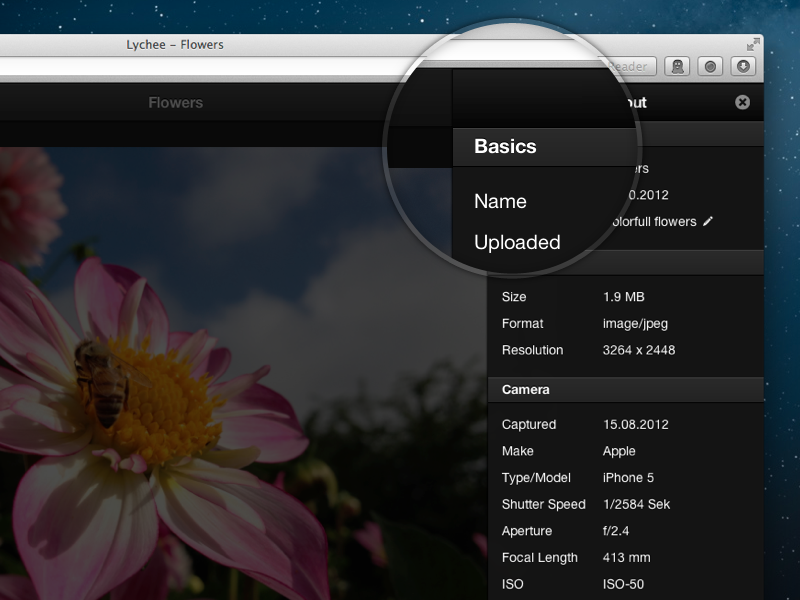Click the Type/Model label
The height and width of the screenshot is (600, 800).
[x=536, y=478]
